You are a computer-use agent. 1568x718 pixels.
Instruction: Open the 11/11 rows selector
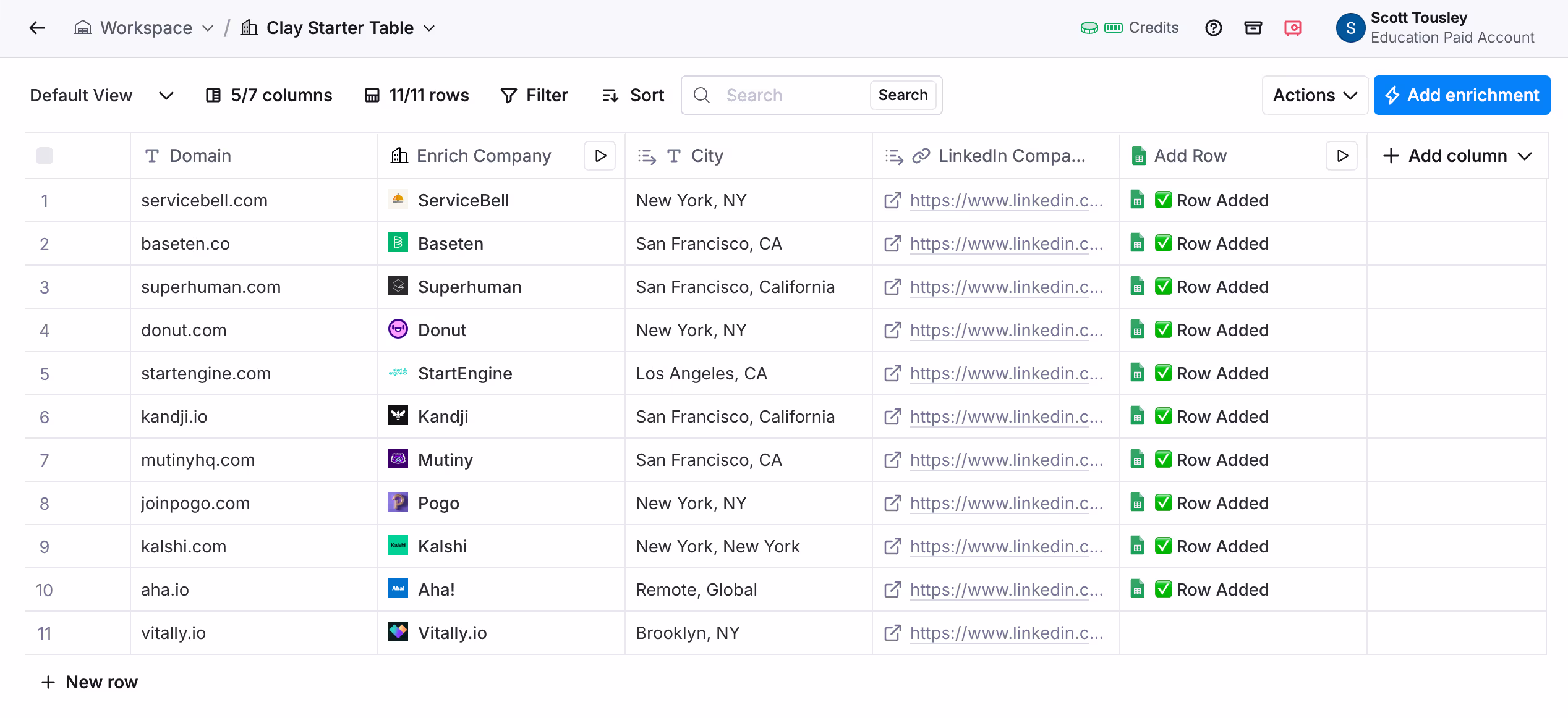417,95
